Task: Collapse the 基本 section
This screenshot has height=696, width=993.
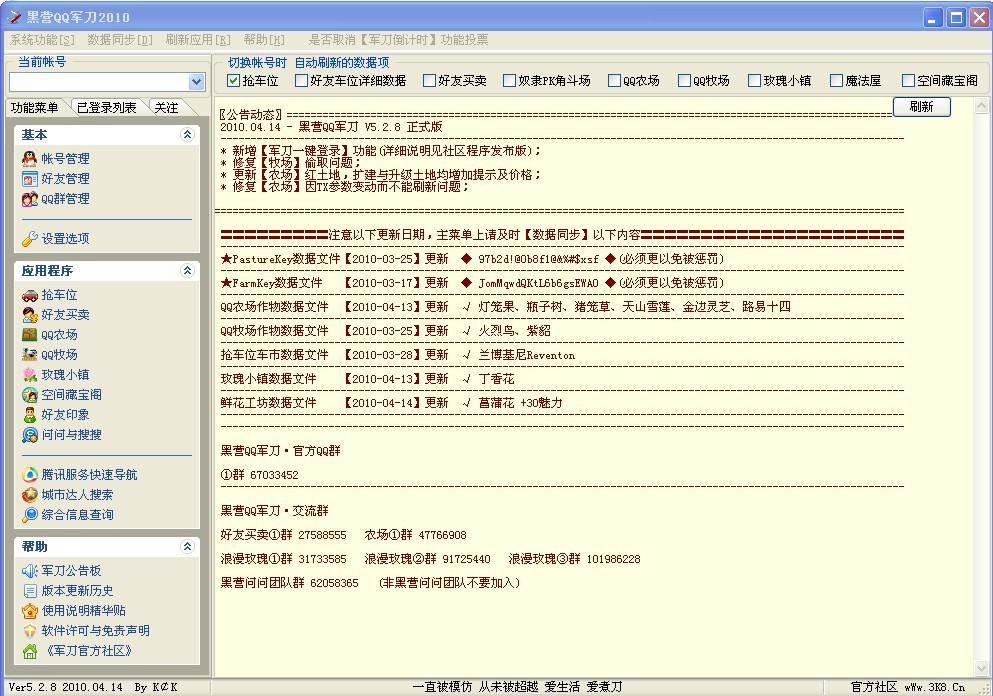Action: [x=187, y=134]
